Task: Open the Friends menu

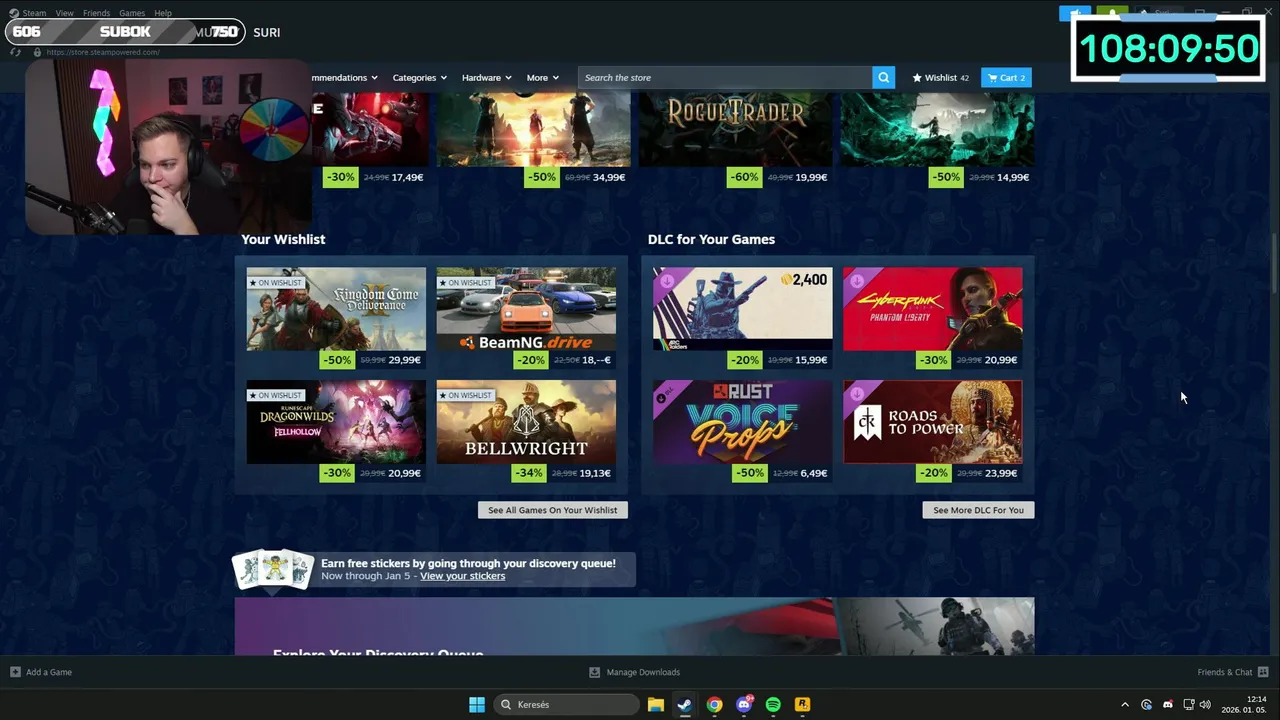Action: 97,13
